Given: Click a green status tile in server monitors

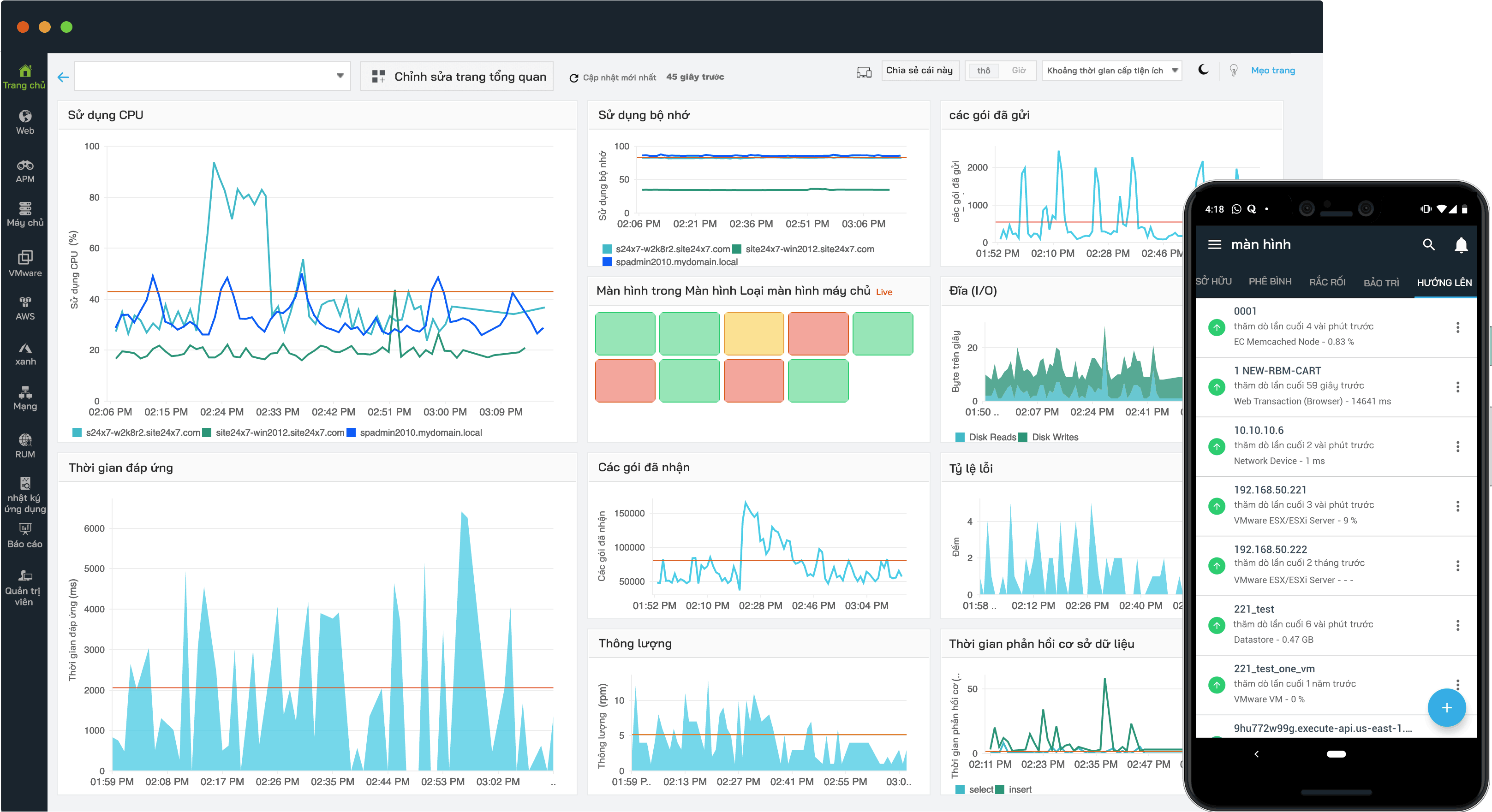Looking at the screenshot, I should point(625,333).
